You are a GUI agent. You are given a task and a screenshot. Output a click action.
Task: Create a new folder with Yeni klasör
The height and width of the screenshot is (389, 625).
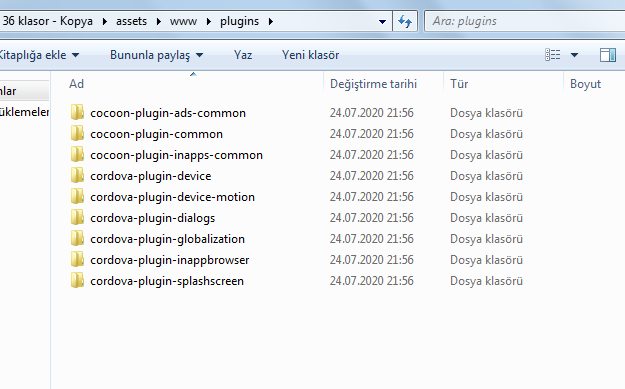311,55
